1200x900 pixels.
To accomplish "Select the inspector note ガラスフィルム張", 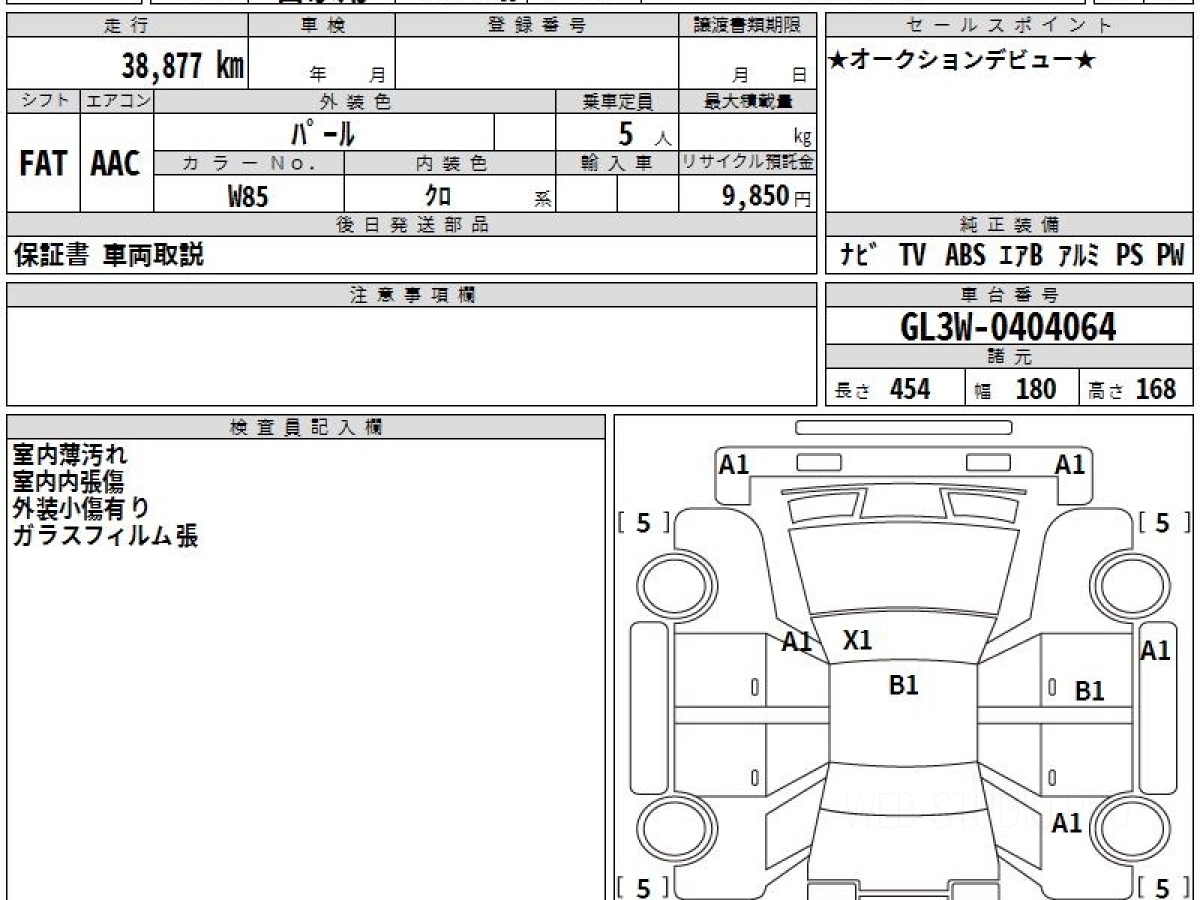I will click(106, 536).
